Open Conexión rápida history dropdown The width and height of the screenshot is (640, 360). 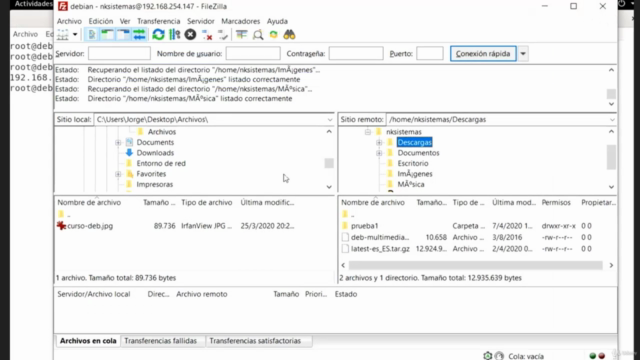pyautogui.click(x=523, y=53)
